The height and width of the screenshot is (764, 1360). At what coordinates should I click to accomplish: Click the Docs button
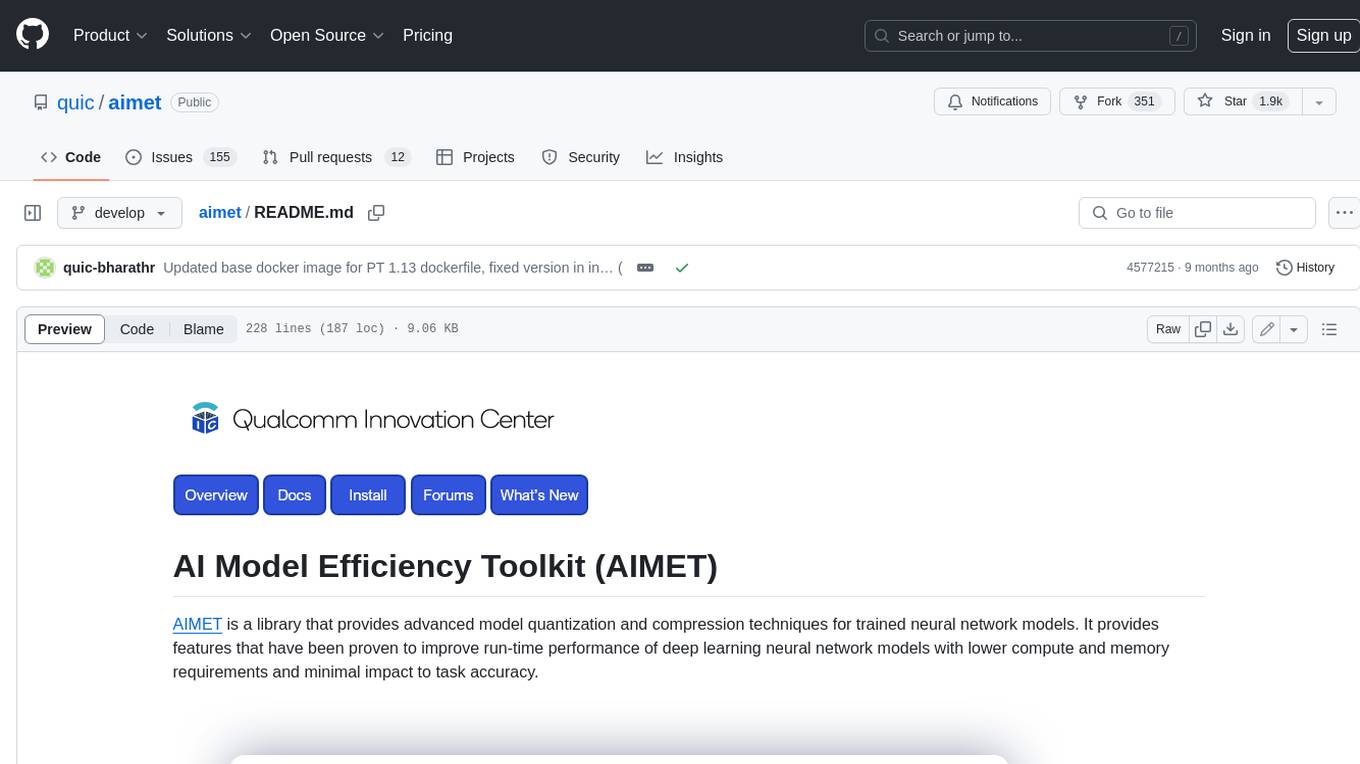(x=294, y=495)
